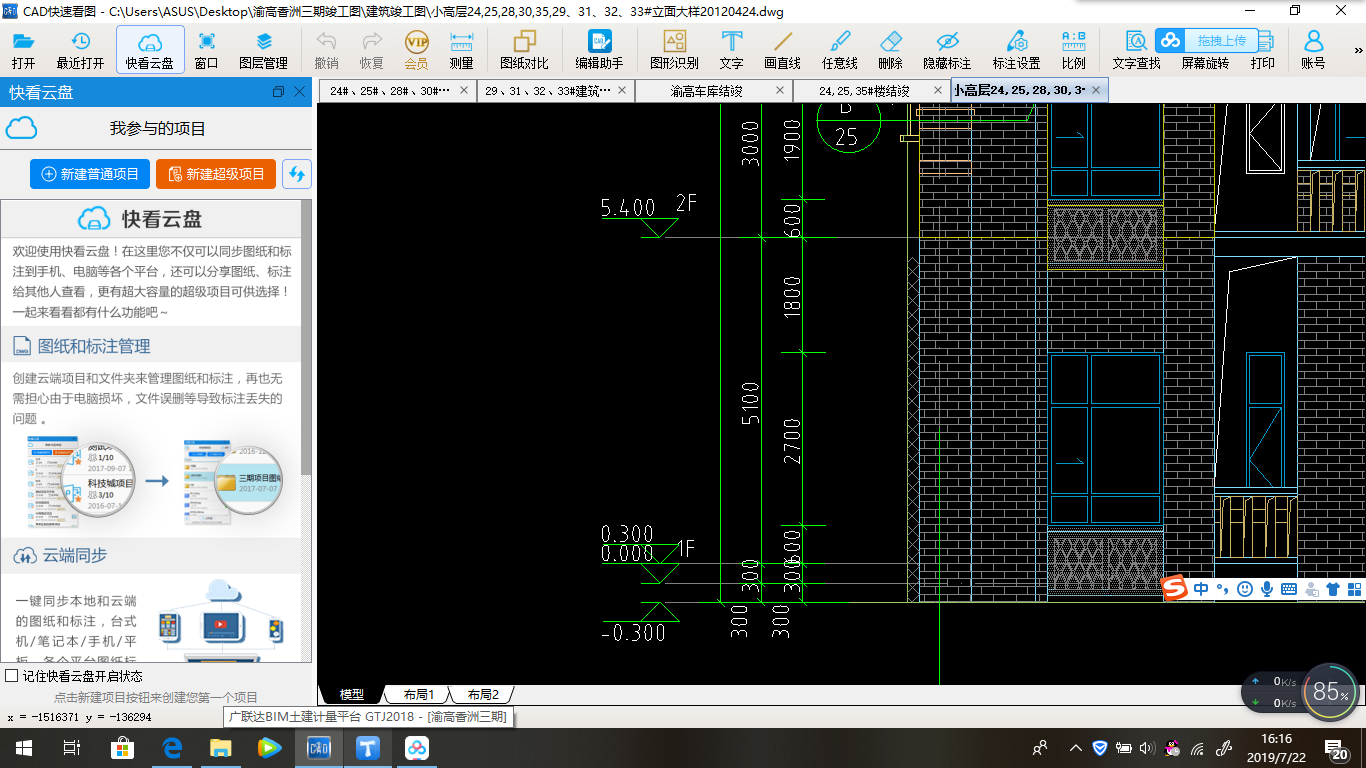
Task: Open the 最近打开 recent files list
Action: (80, 50)
